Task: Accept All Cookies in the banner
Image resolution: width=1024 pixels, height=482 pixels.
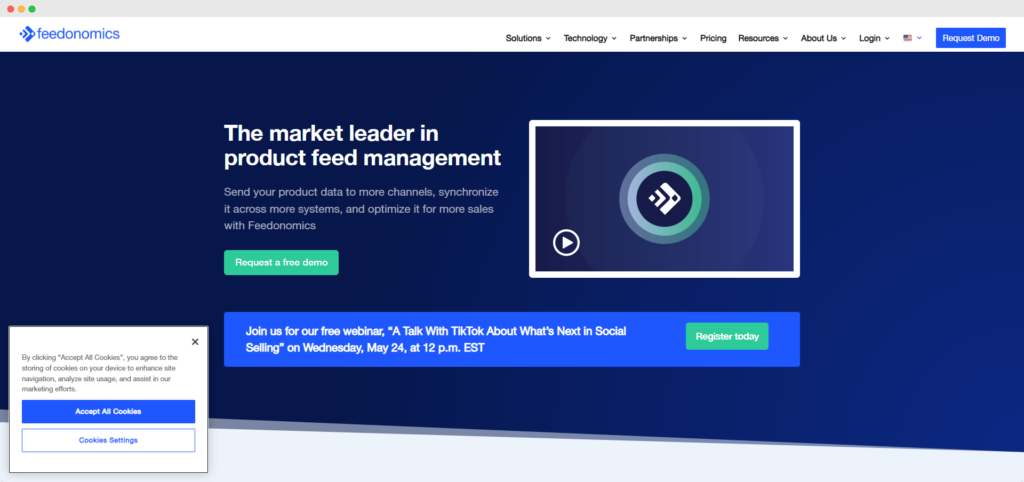Action: coord(108,411)
